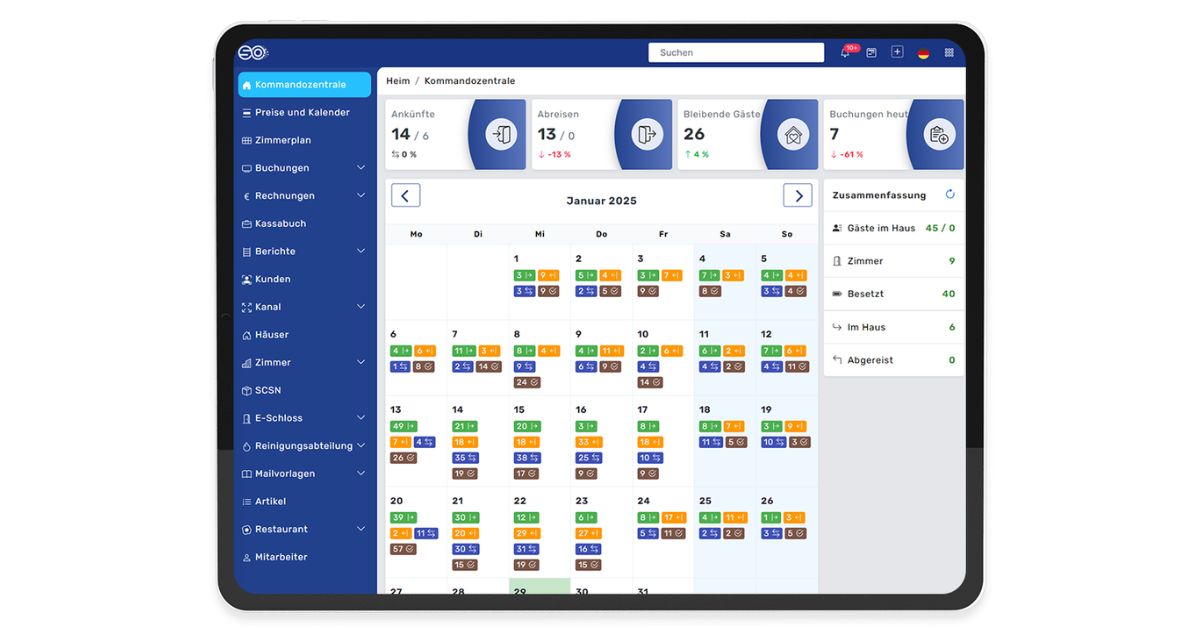The height and width of the screenshot is (628, 1200).
Task: Click inside the Suchen search field
Action: pyautogui.click(x=736, y=51)
